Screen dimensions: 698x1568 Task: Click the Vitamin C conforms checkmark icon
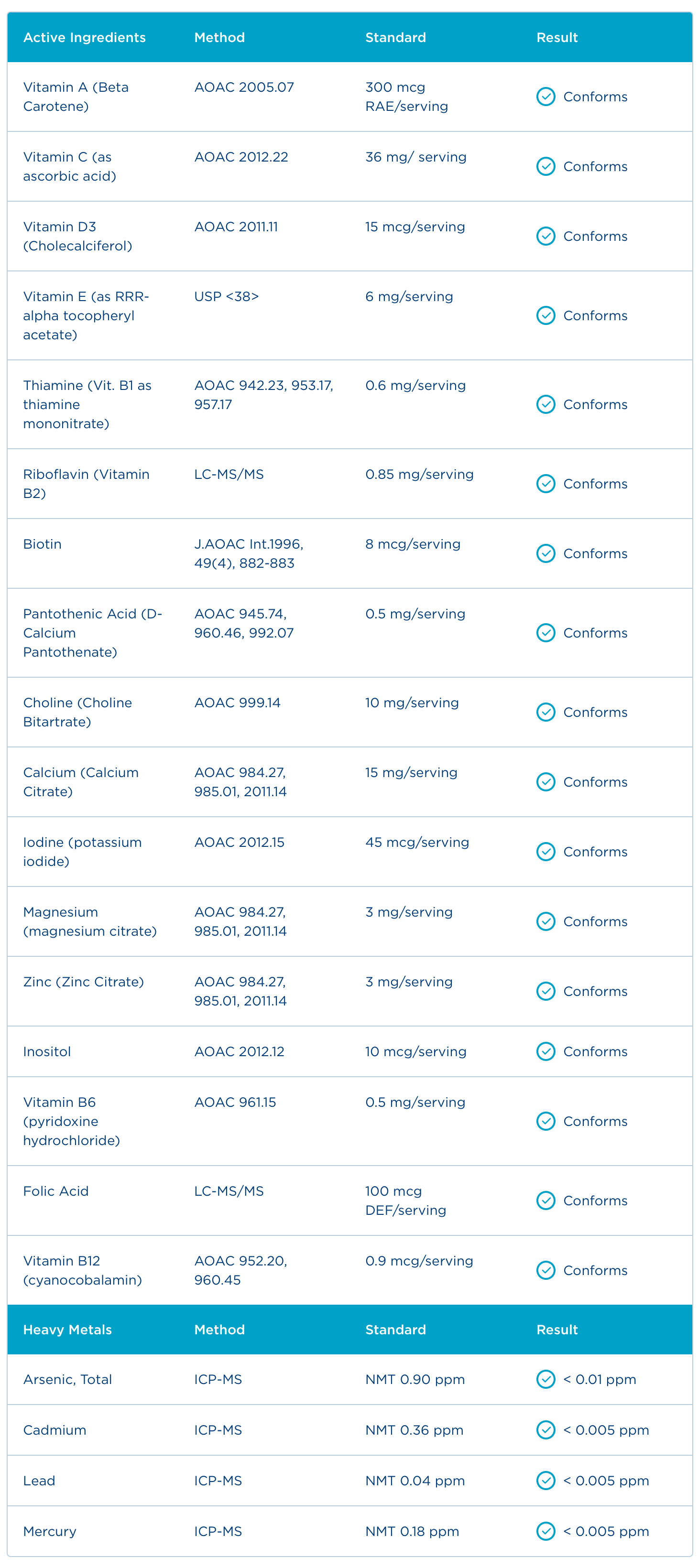coord(545,166)
